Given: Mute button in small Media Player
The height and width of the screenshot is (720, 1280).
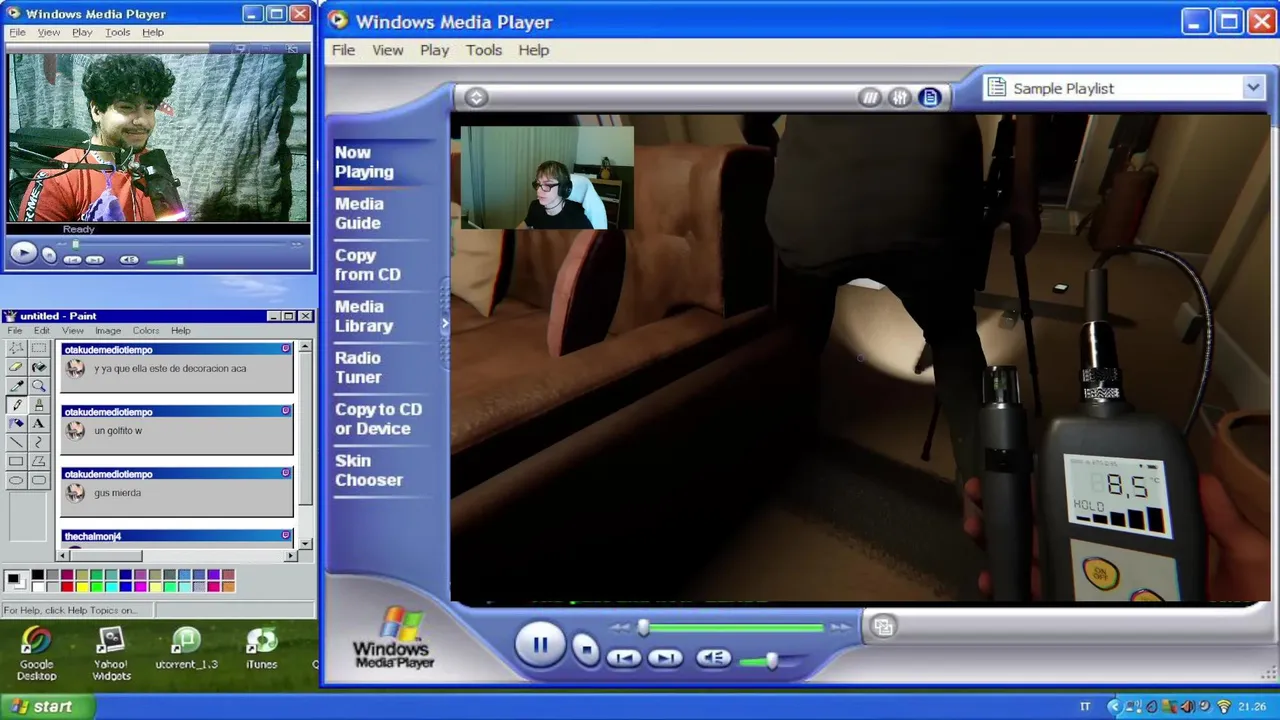Looking at the screenshot, I should (129, 260).
